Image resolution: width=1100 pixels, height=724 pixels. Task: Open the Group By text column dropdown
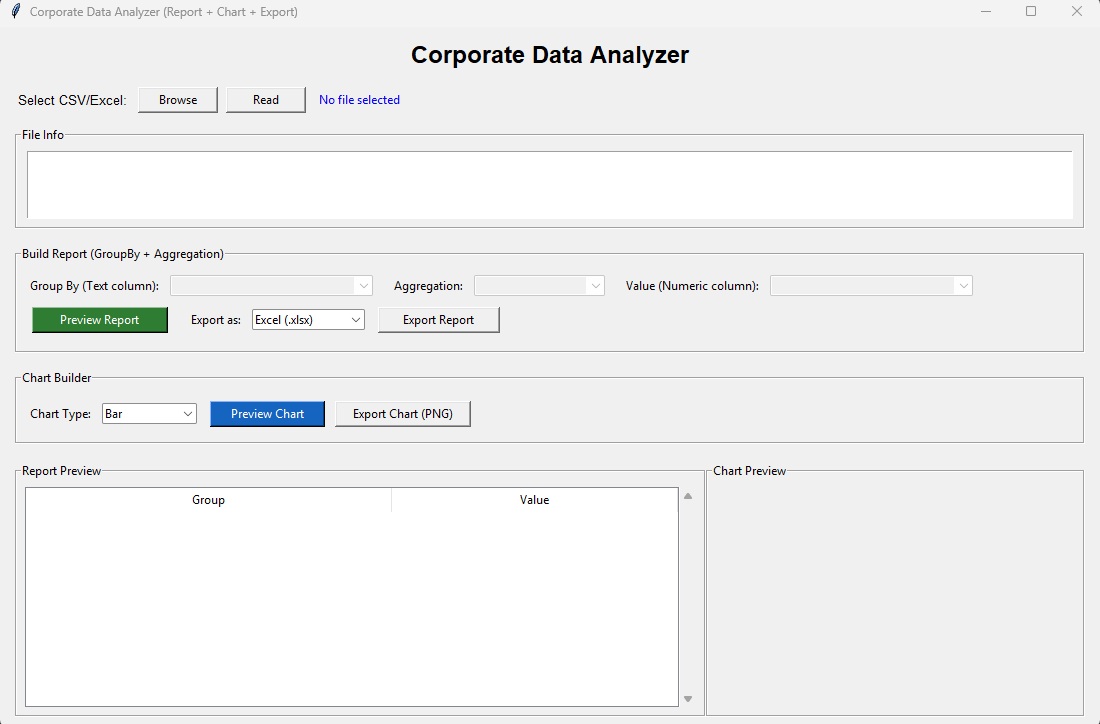tap(271, 286)
